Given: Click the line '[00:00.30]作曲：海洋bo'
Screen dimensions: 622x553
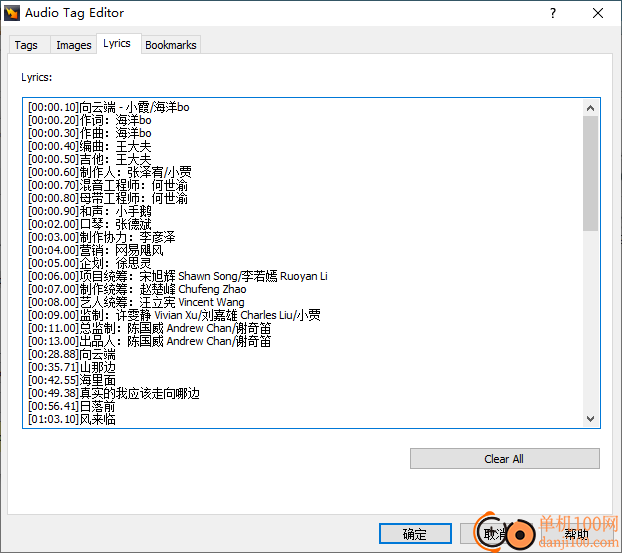Looking at the screenshot, I should [90, 133].
